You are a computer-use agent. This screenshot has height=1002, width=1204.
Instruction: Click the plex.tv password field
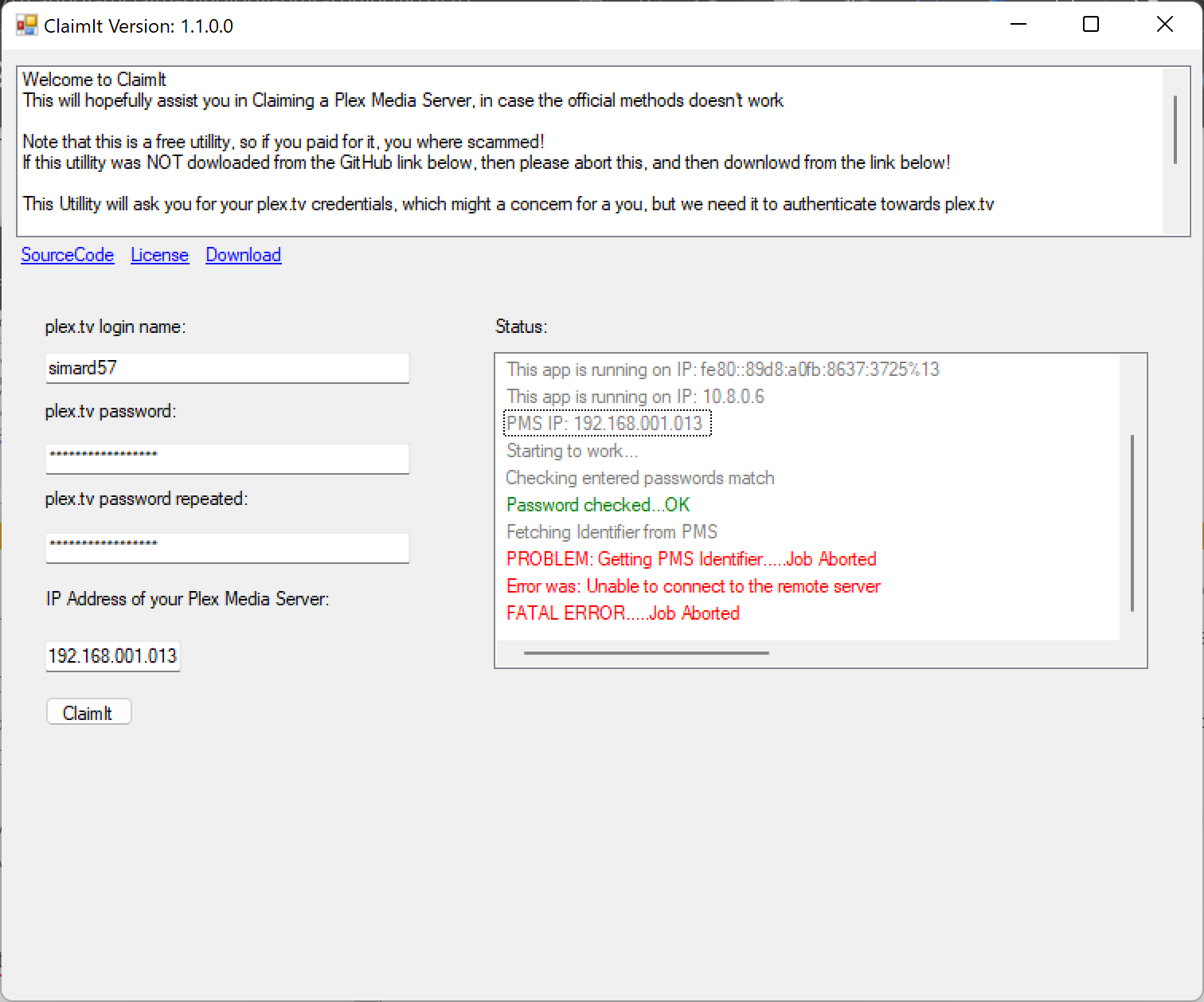[228, 458]
